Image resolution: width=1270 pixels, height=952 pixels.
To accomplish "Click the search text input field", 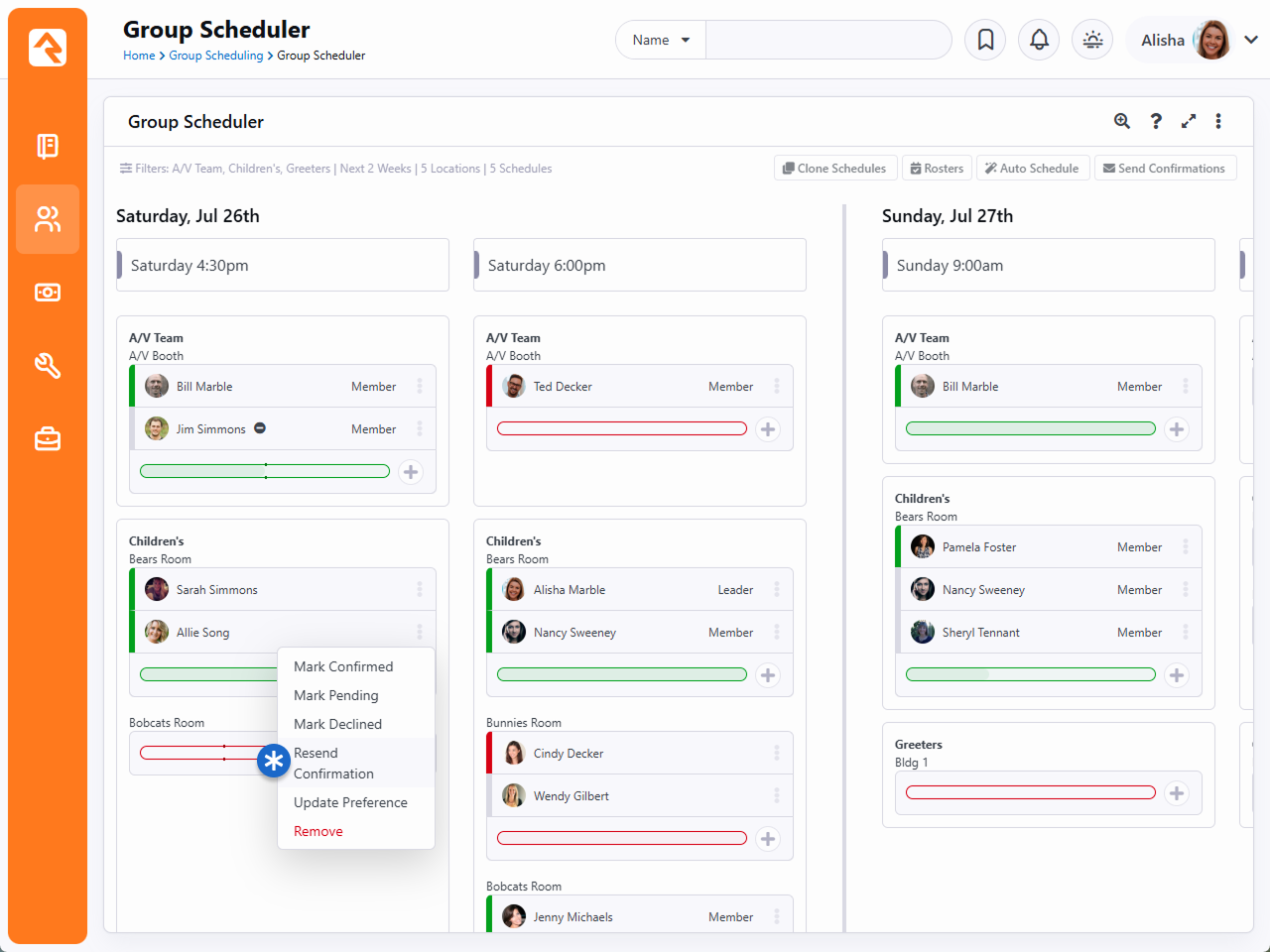I will pos(827,41).
